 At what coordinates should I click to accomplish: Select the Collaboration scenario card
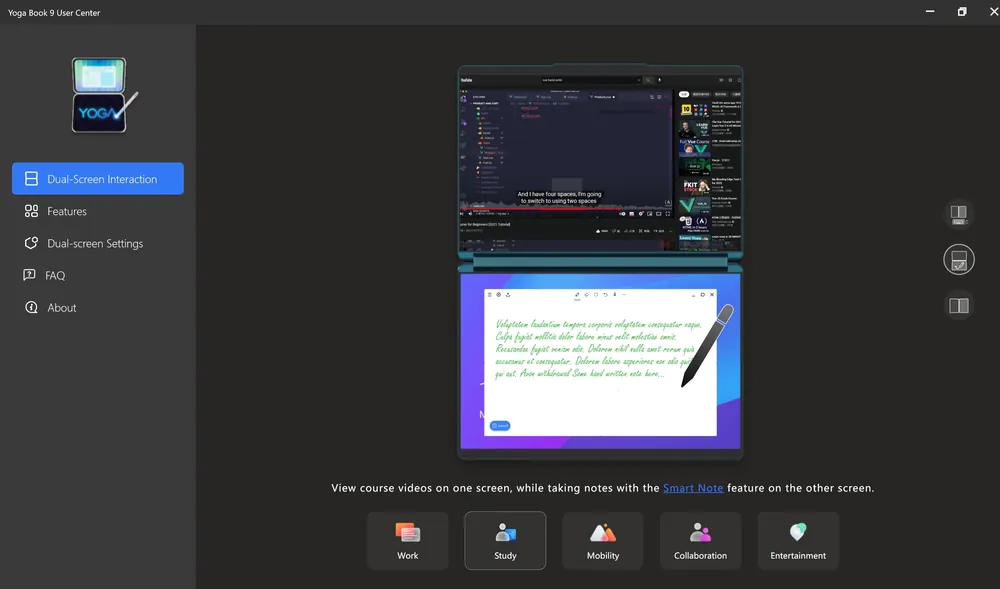[700, 541]
